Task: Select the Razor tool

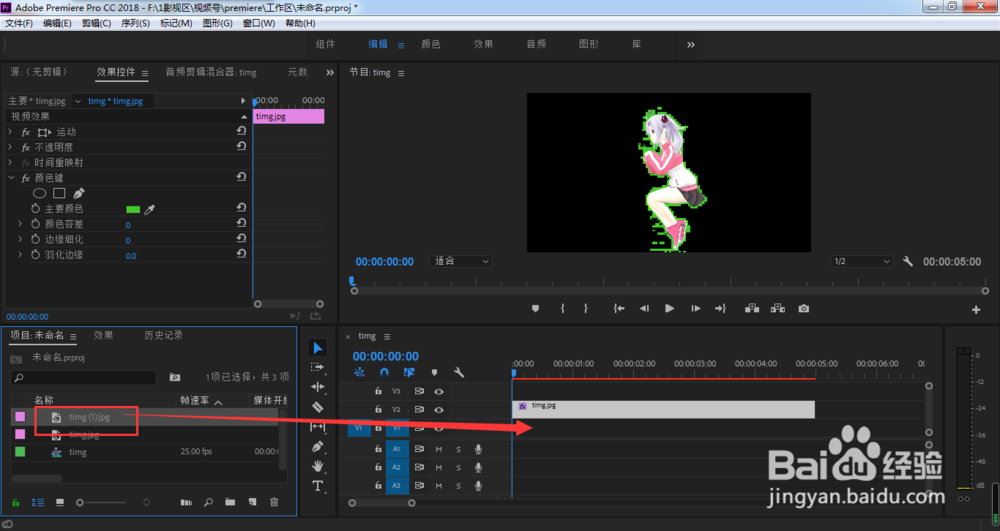Action: pos(318,407)
